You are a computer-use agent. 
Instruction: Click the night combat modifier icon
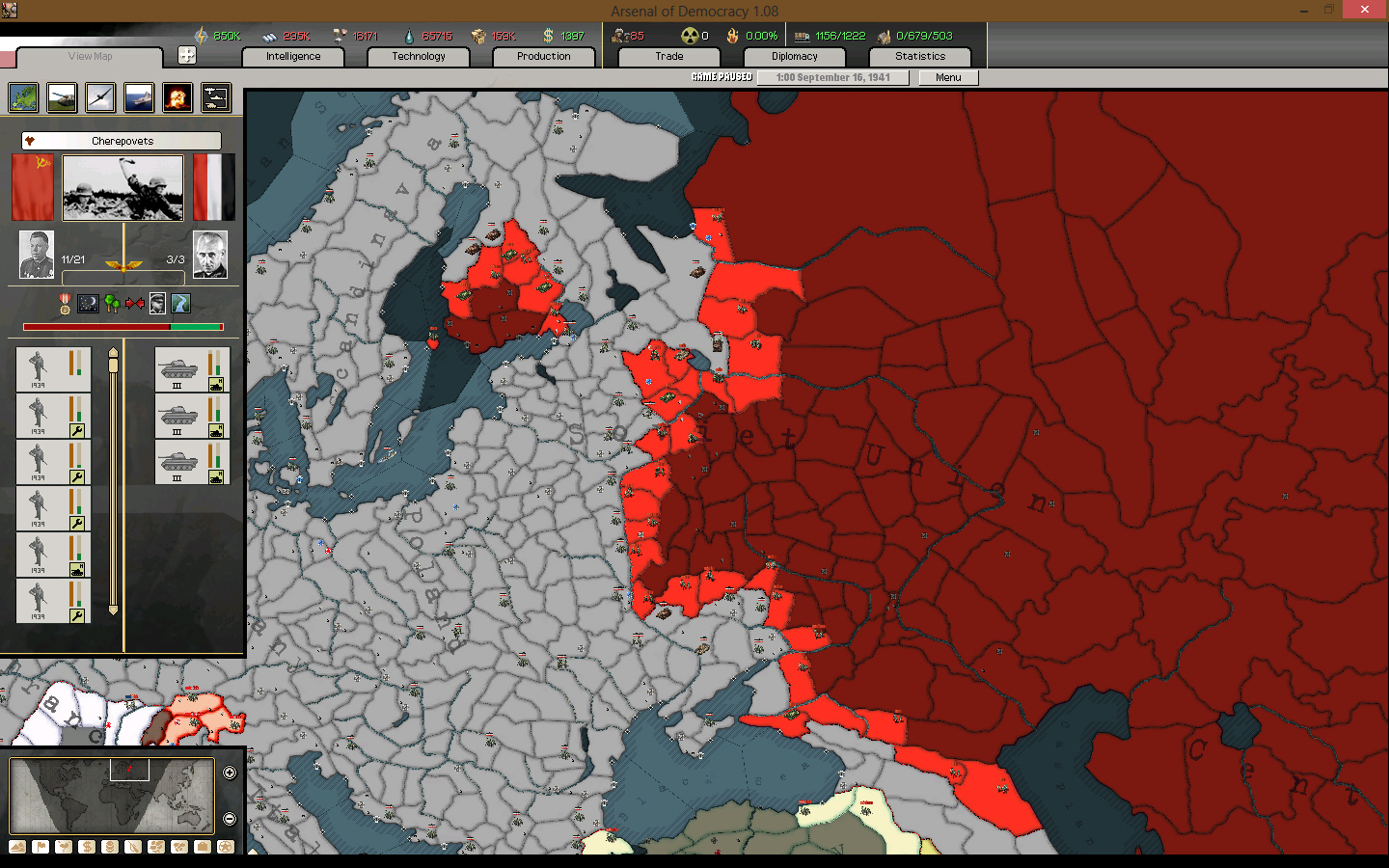(x=88, y=304)
